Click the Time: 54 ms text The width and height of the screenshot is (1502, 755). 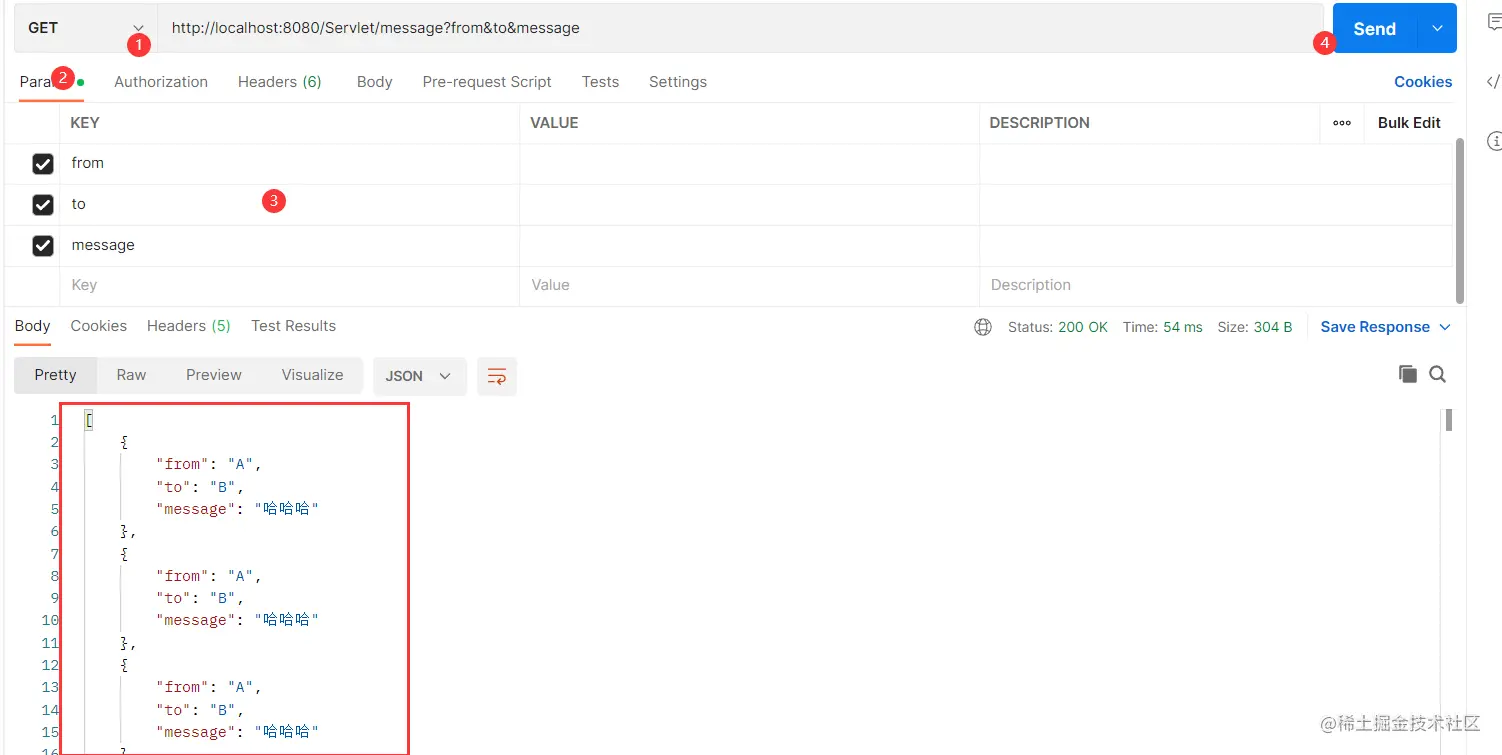tap(1163, 327)
